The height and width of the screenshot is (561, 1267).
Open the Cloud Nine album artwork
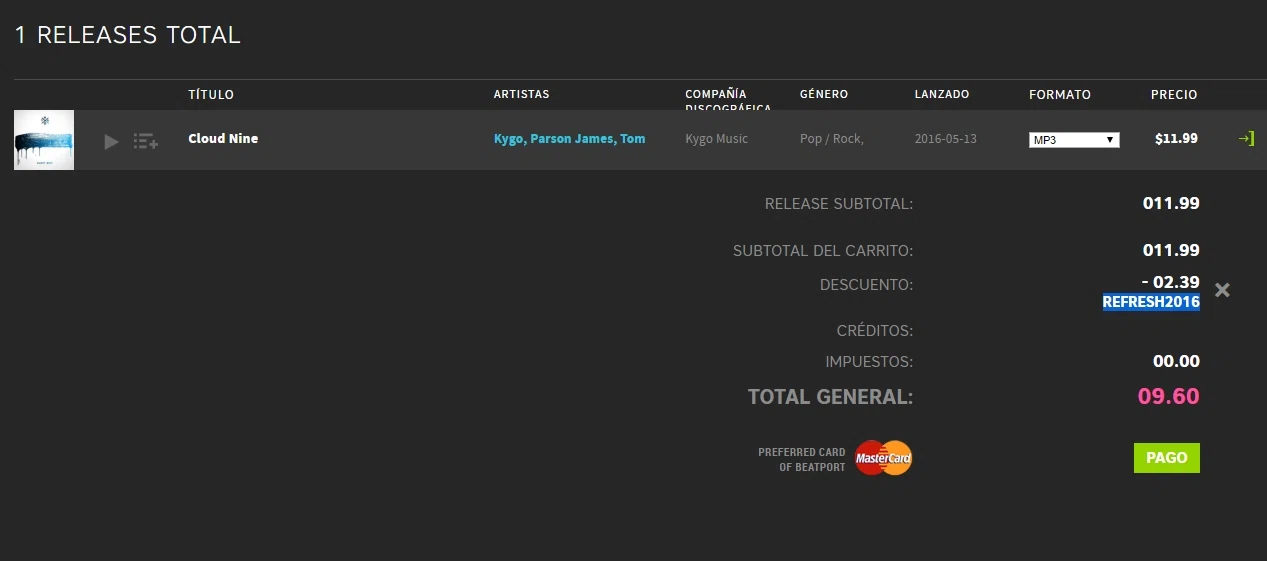[44, 140]
